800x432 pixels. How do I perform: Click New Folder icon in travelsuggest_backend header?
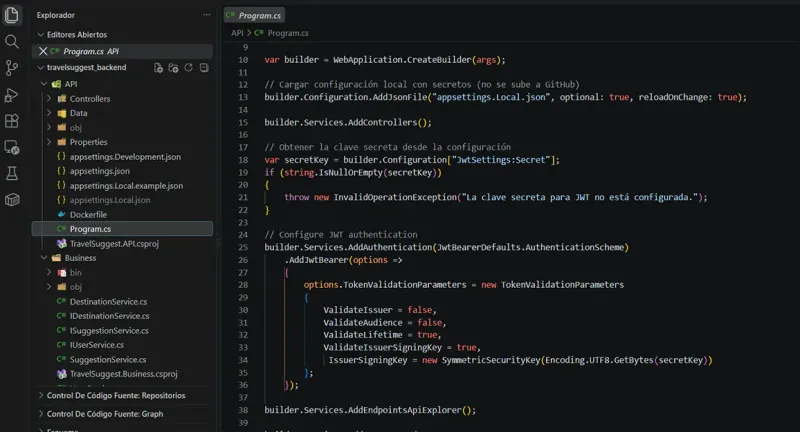(x=173, y=68)
